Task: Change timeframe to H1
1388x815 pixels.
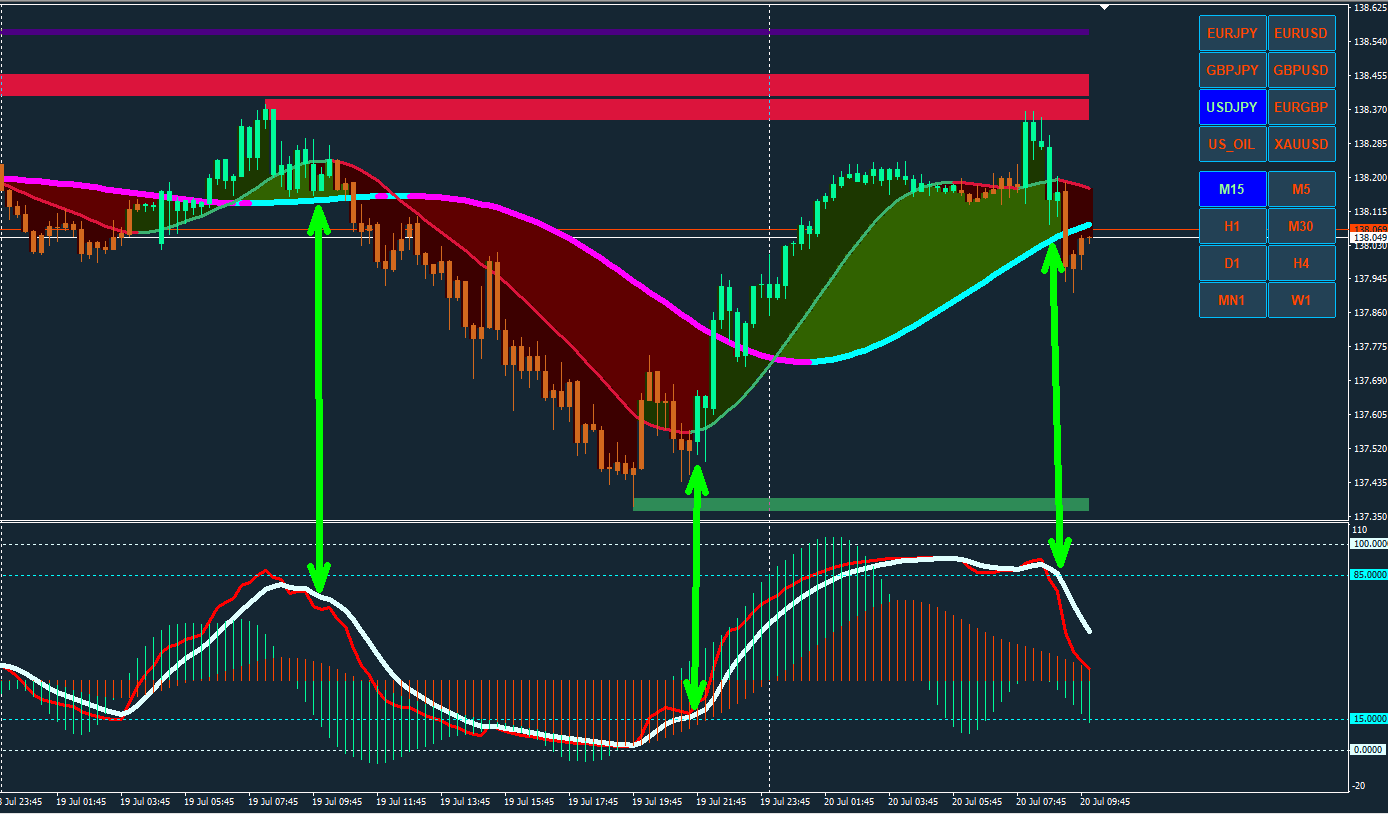Action: pos(1232,226)
